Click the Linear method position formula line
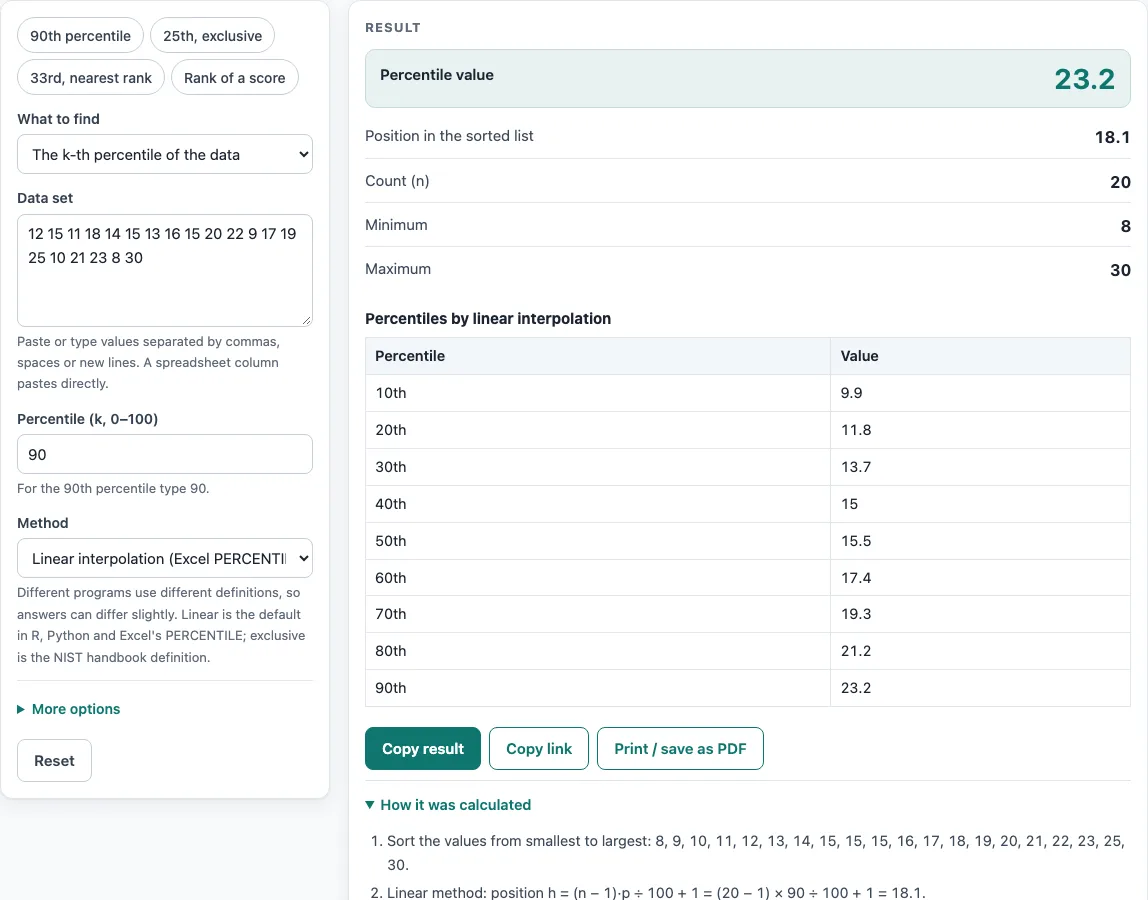This screenshot has width=1148, height=900. (656, 893)
